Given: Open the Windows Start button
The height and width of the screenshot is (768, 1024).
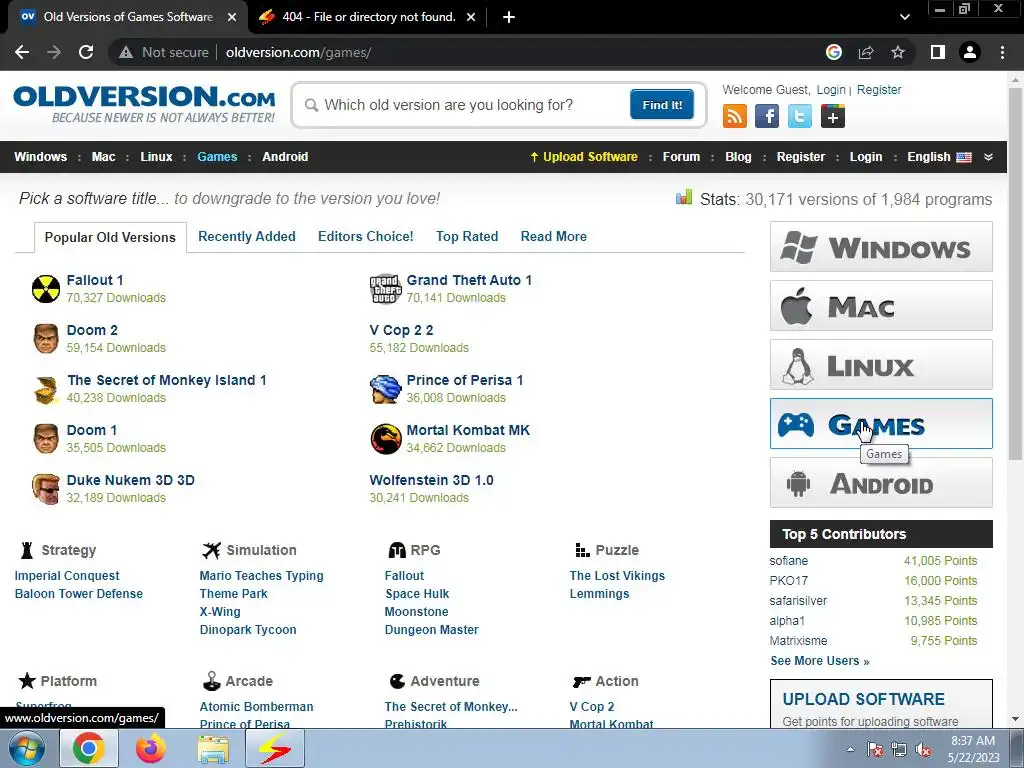Looking at the screenshot, I should click(x=26, y=748).
